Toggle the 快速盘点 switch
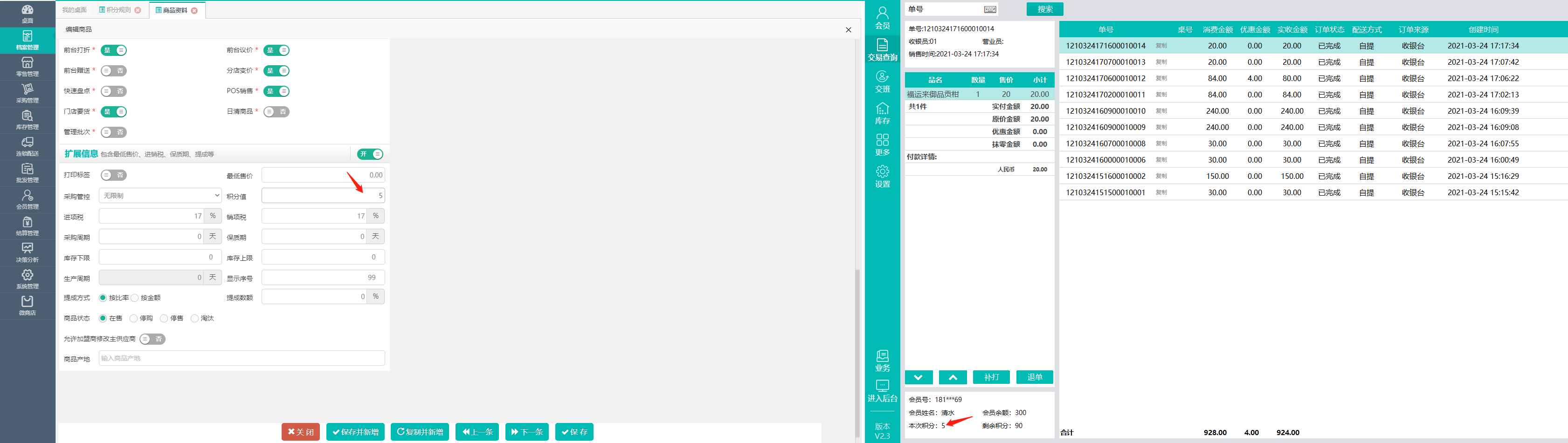1568x443 pixels. pyautogui.click(x=114, y=91)
